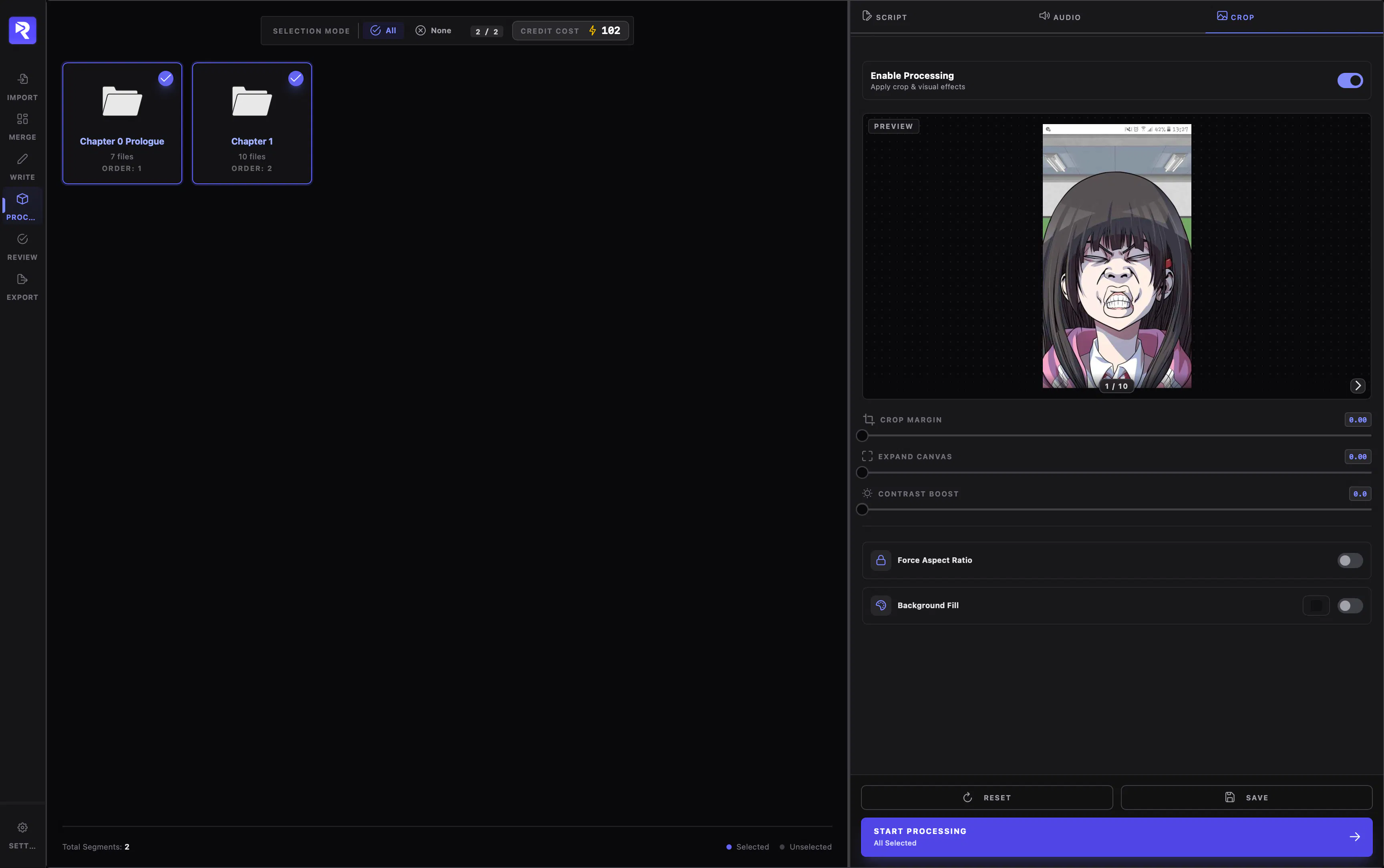Open the Export section in sidebar
The image size is (1384, 868).
pyautogui.click(x=22, y=287)
